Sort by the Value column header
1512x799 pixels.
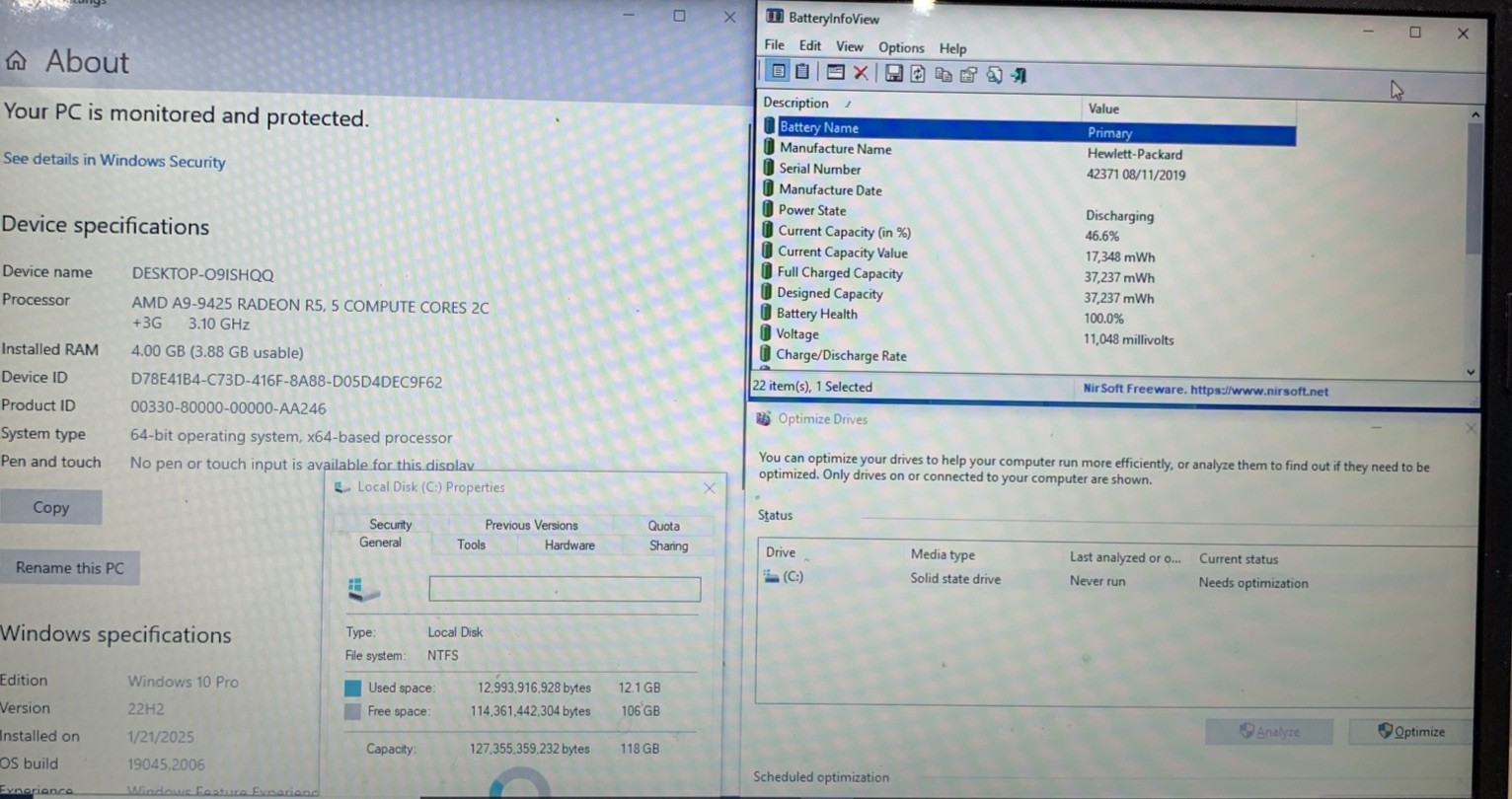pos(1188,109)
